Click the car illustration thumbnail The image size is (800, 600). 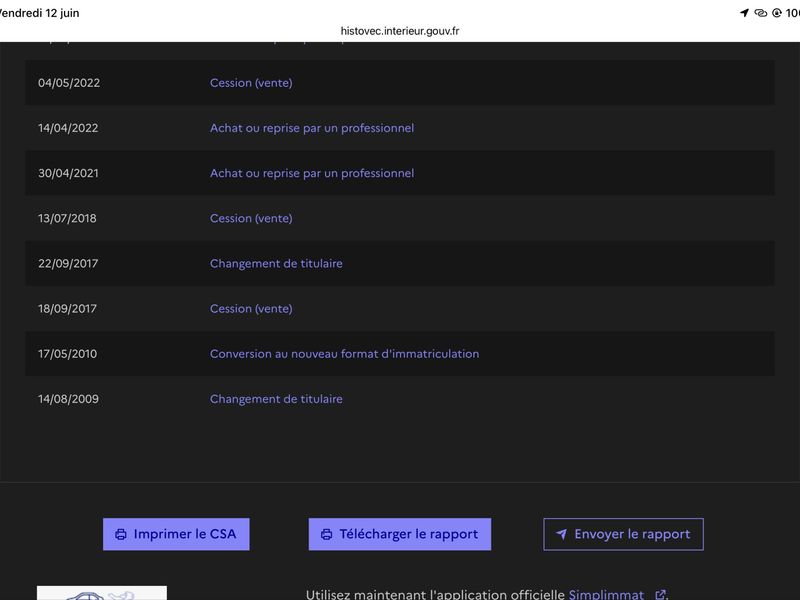pyautogui.click(x=102, y=593)
